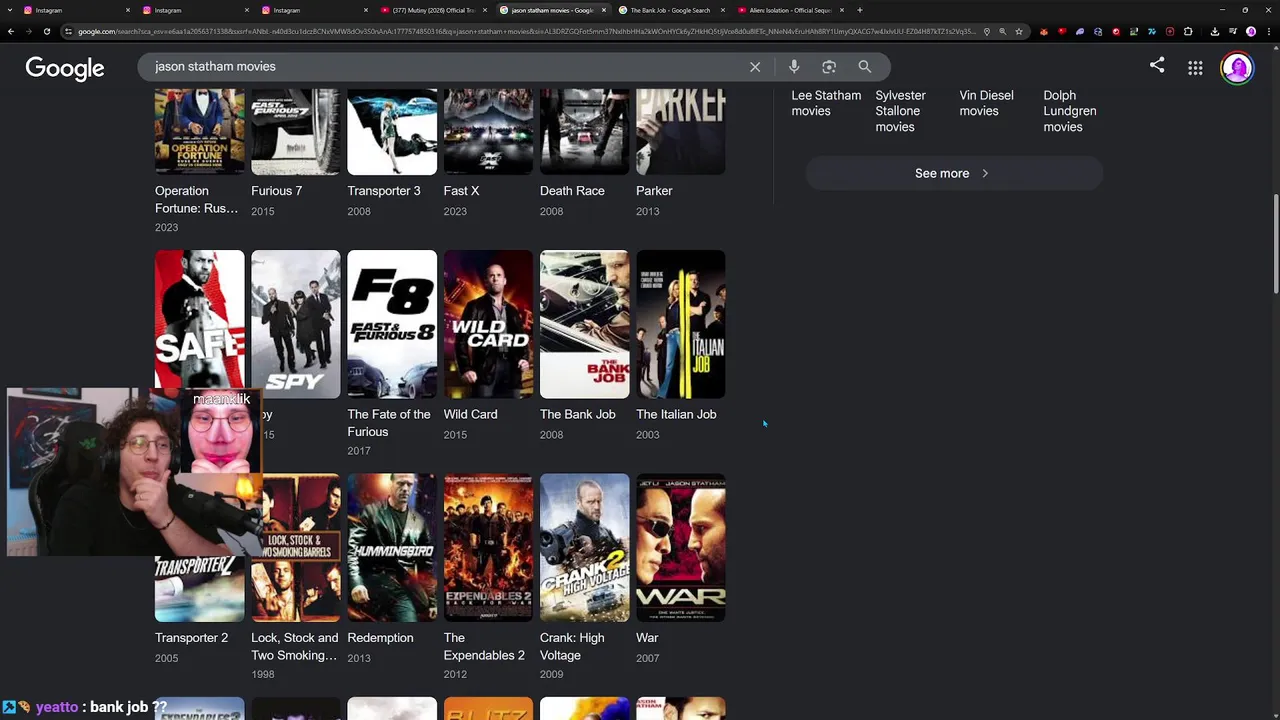Bookmark this page with star icon
This screenshot has height=720, width=1280.
[x=1019, y=31]
